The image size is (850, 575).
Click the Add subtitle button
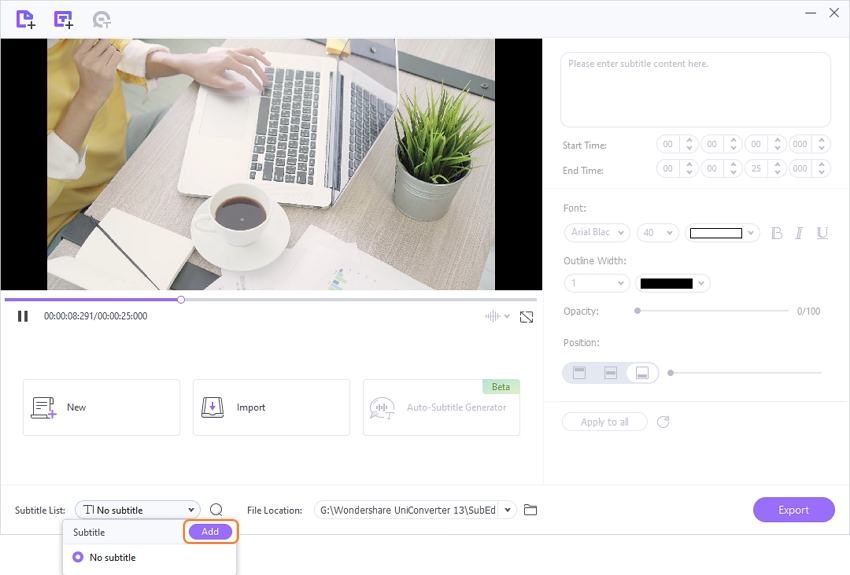coord(210,532)
